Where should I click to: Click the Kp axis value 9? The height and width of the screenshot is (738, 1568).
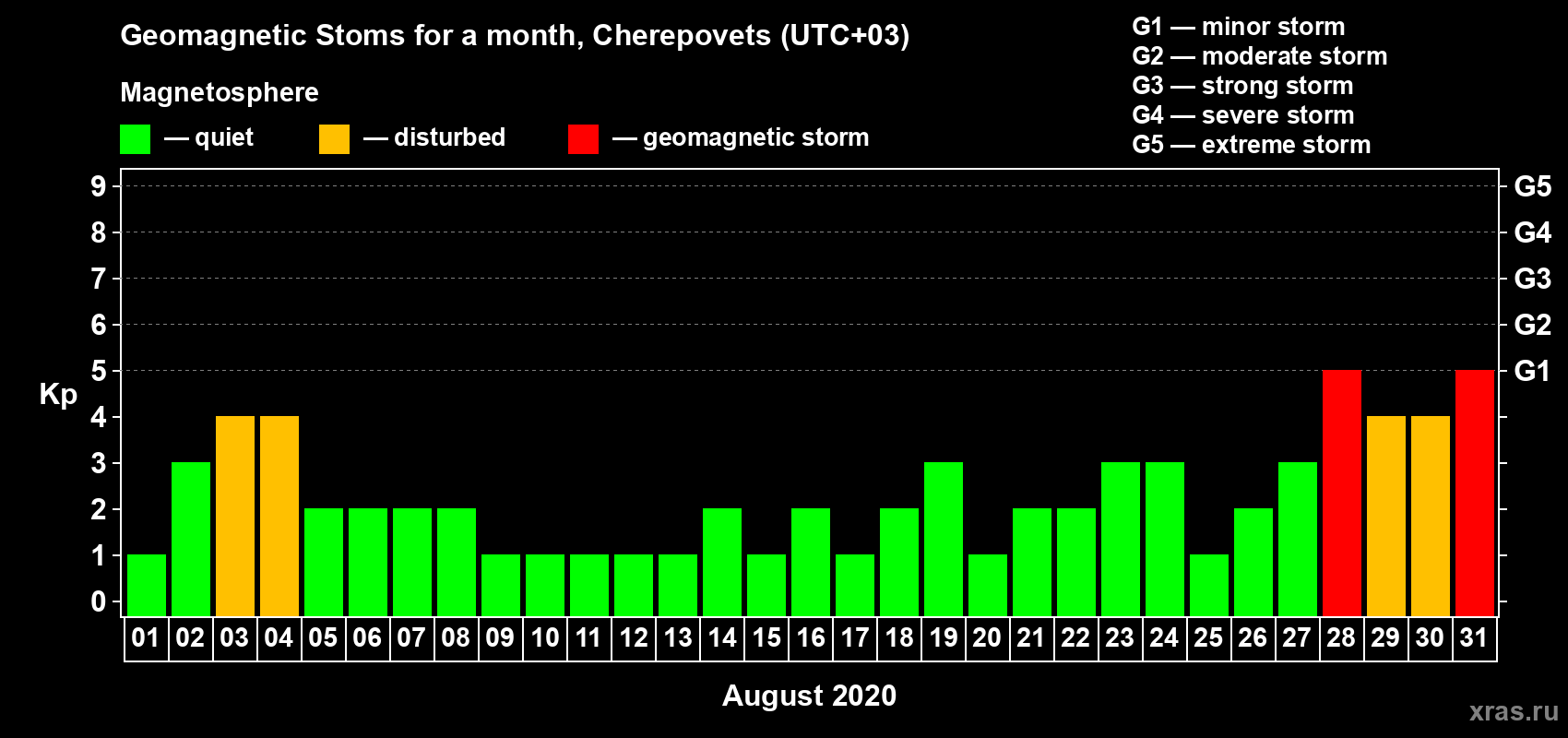pos(99,186)
